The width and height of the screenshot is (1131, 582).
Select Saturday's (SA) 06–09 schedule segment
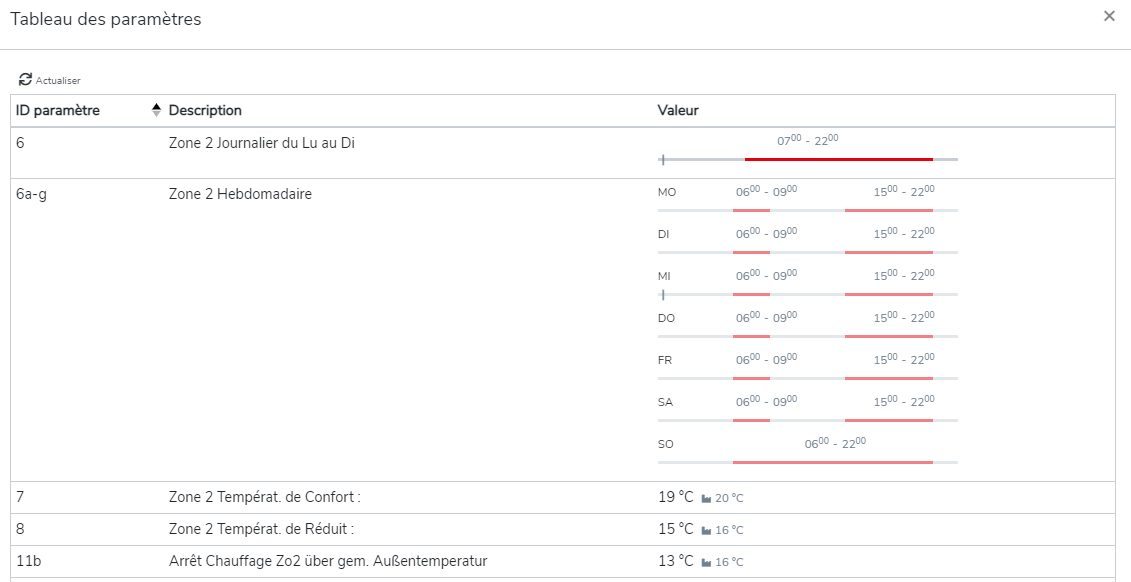[x=751, y=420]
